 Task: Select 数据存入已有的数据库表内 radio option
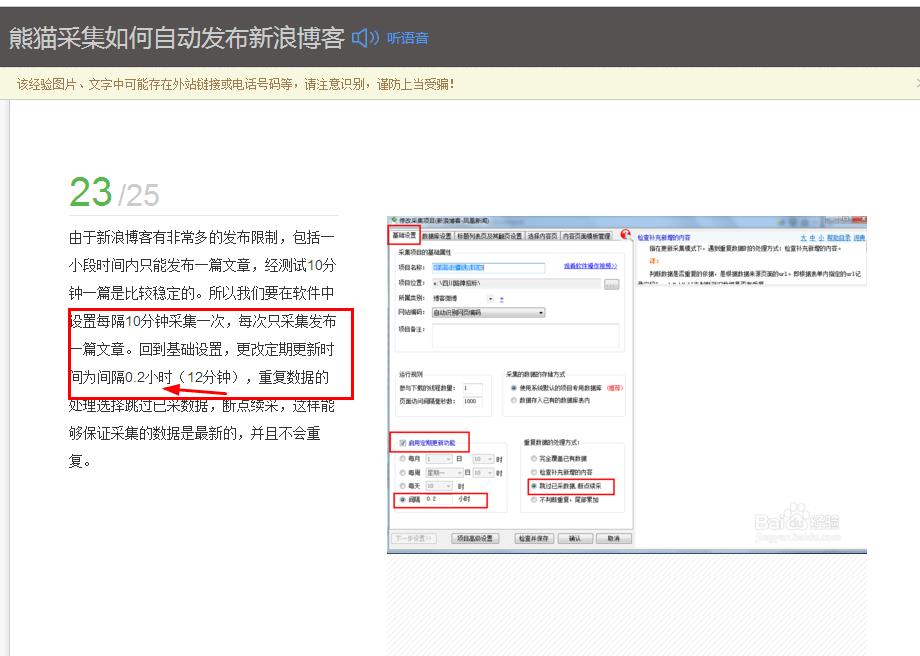tap(514, 400)
